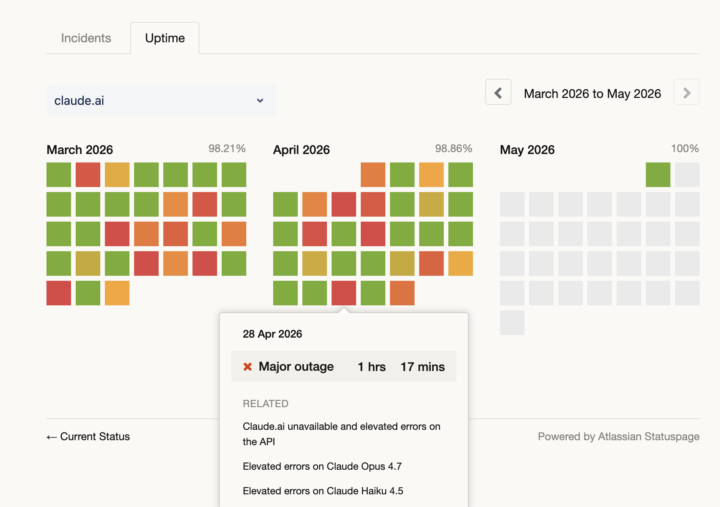Click the Major outage duration row
720x507 pixels.
click(343, 366)
